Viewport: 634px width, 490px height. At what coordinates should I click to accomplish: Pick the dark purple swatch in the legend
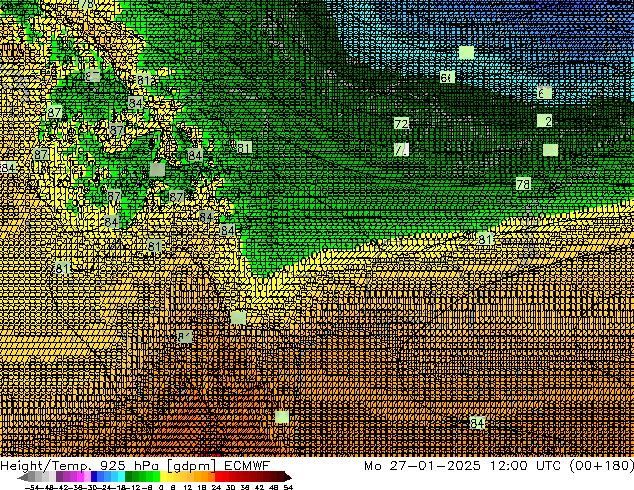tap(59, 476)
